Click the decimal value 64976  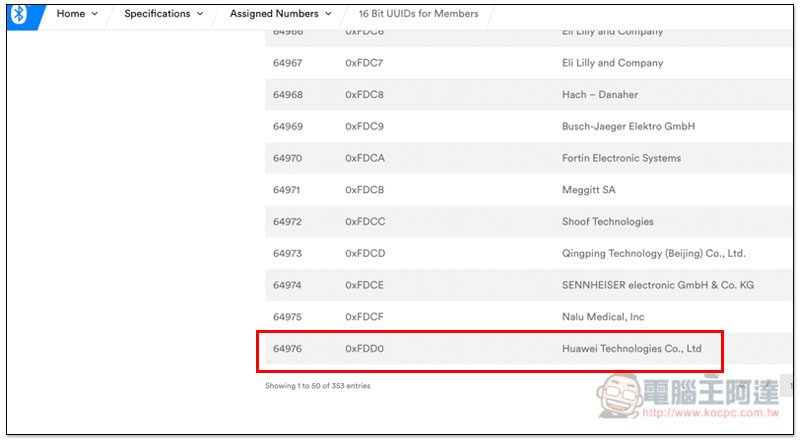coord(287,349)
